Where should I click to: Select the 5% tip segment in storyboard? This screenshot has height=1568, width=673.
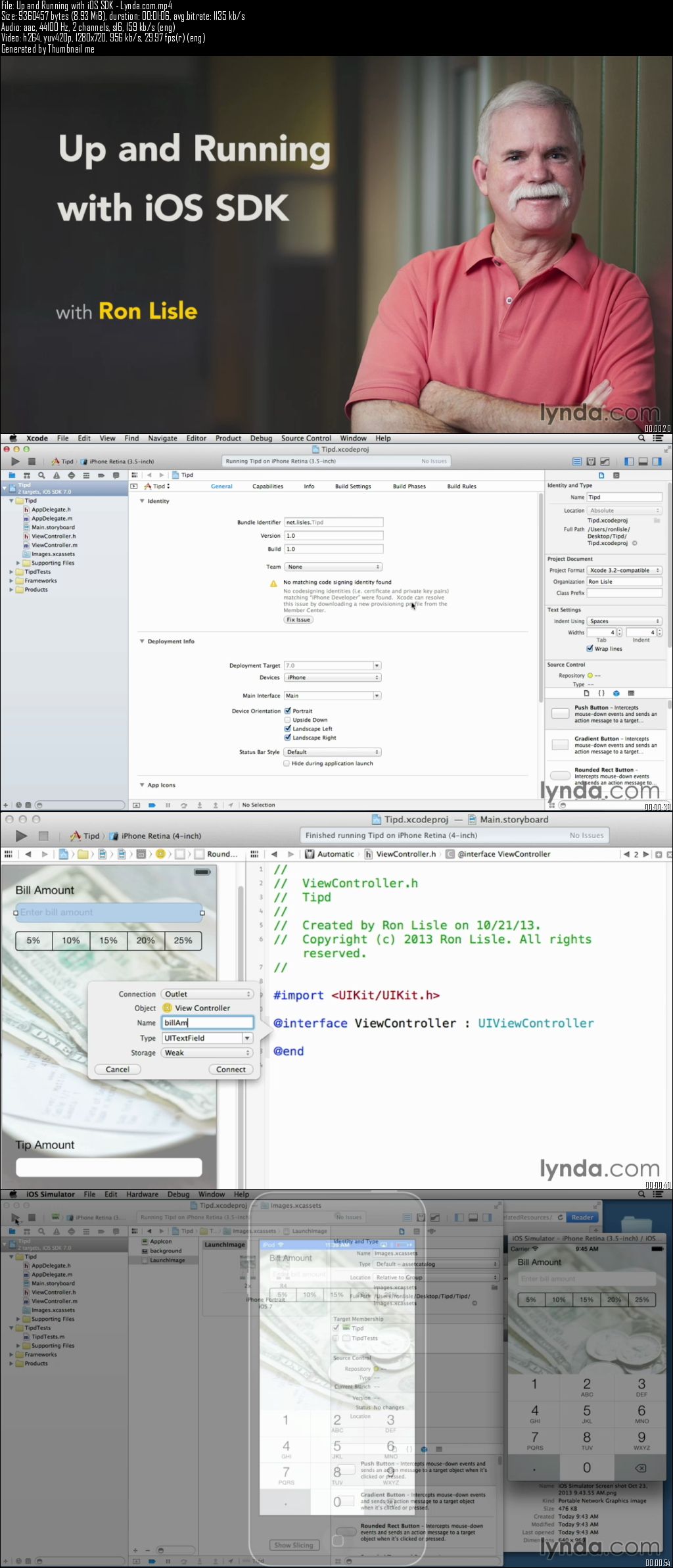[x=34, y=941]
